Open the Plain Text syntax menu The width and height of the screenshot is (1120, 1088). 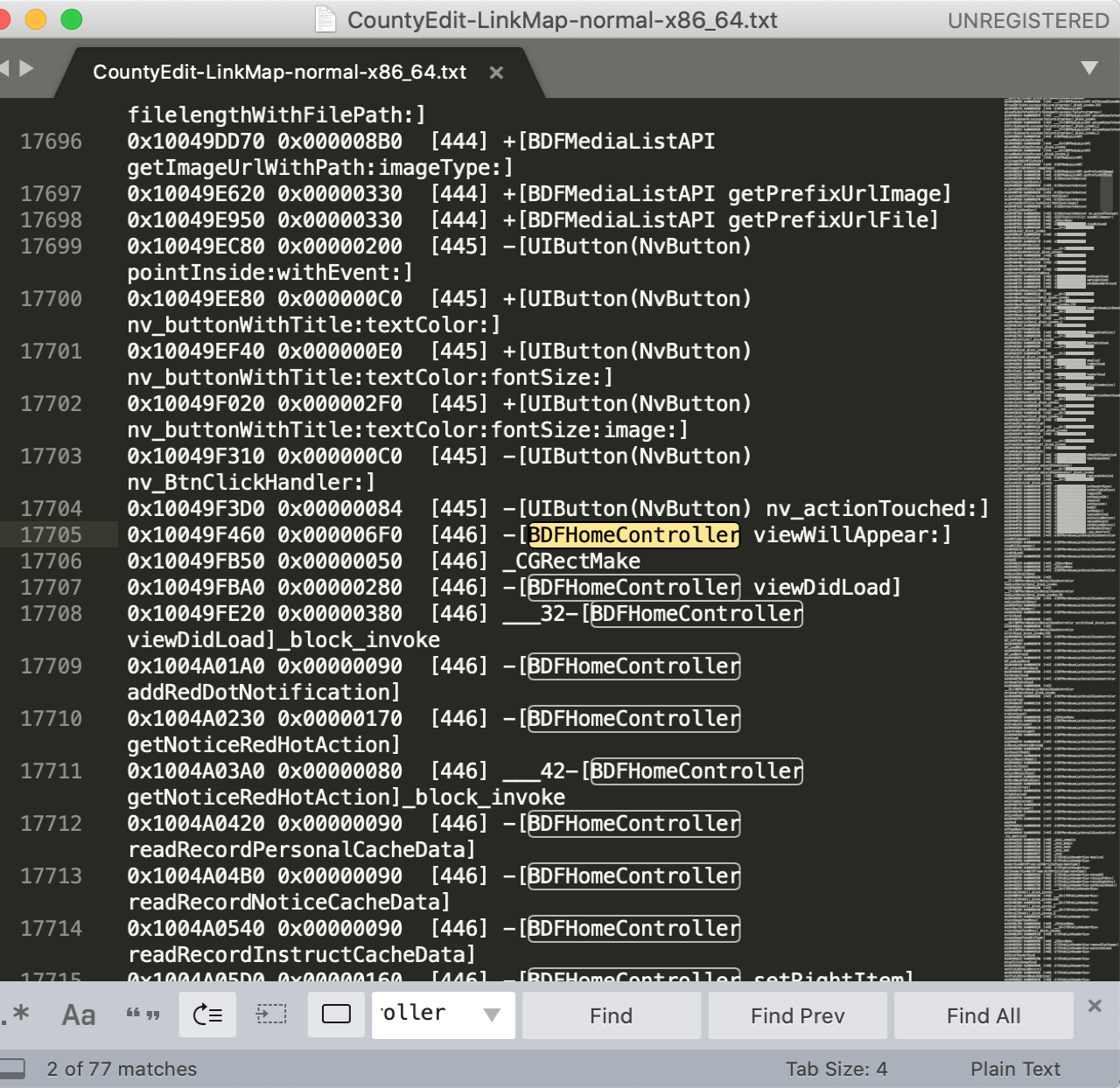pyautogui.click(x=1015, y=1069)
